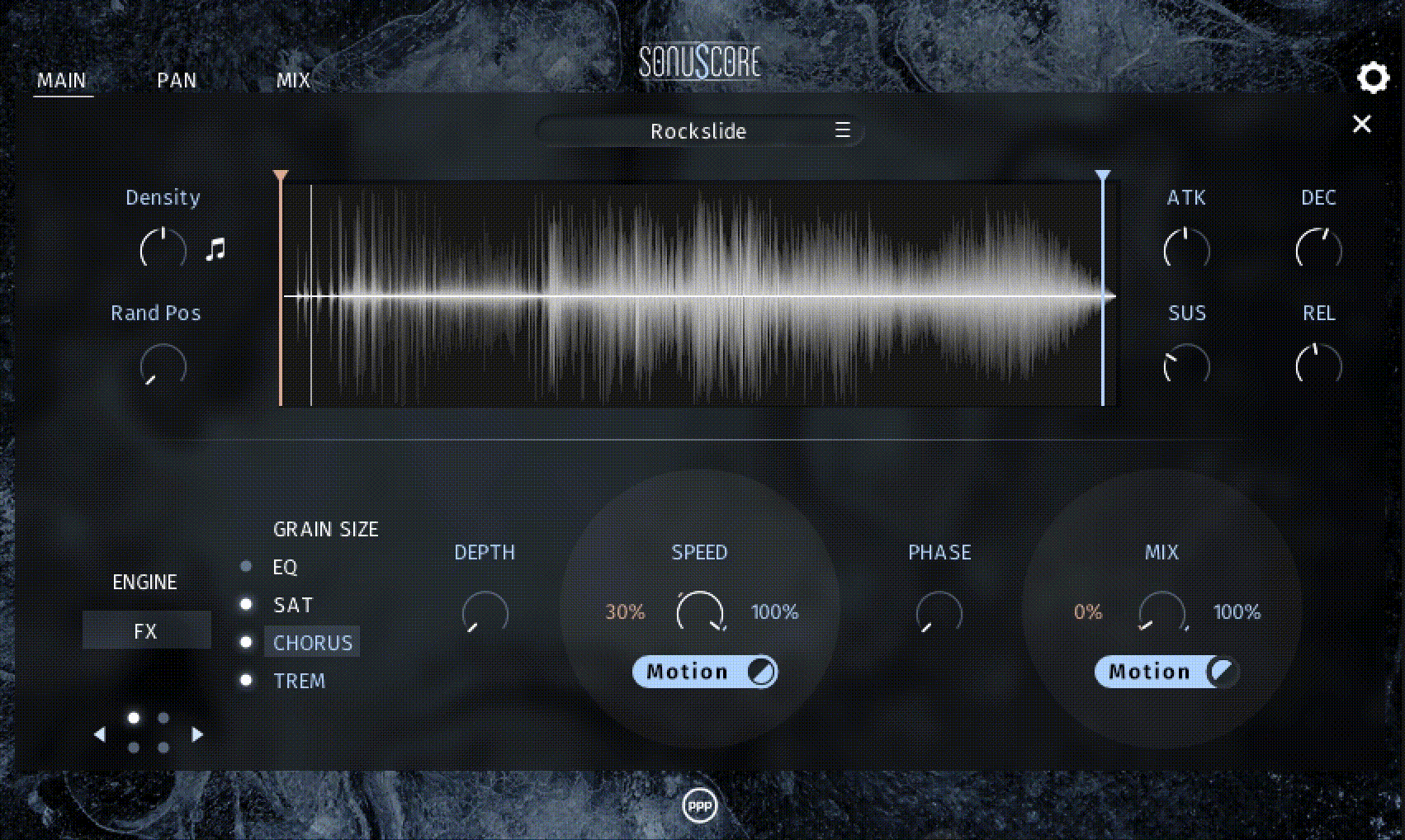1405x840 pixels.
Task: Toggle the Speed Motion switch
Action: coord(705,672)
